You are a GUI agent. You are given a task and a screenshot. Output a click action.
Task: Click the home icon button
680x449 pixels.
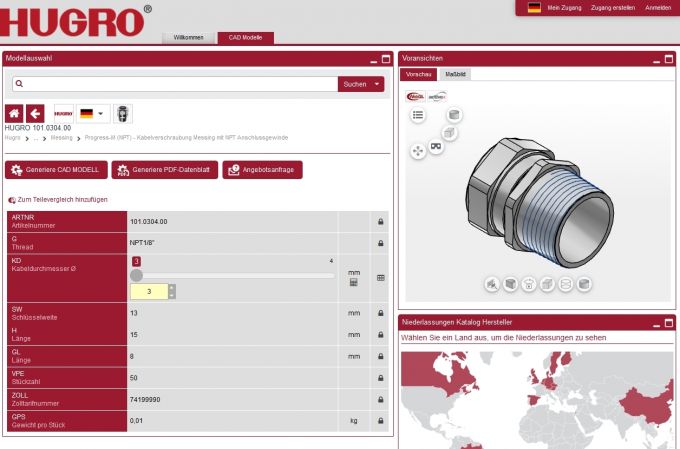tap(14, 113)
